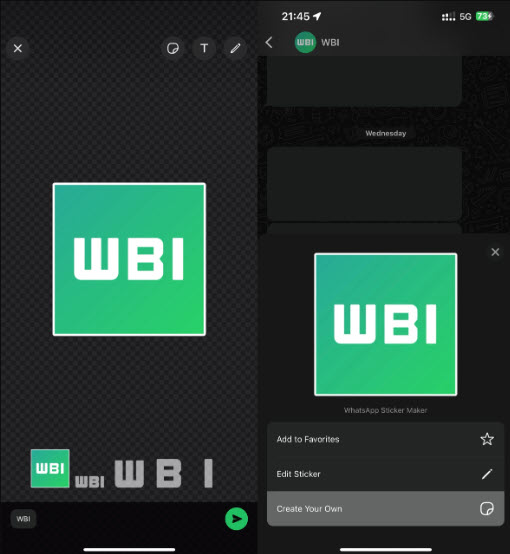Image resolution: width=510 pixels, height=554 pixels.
Task: Tap the sticker icon beside Create Your Own
Action: click(x=487, y=509)
